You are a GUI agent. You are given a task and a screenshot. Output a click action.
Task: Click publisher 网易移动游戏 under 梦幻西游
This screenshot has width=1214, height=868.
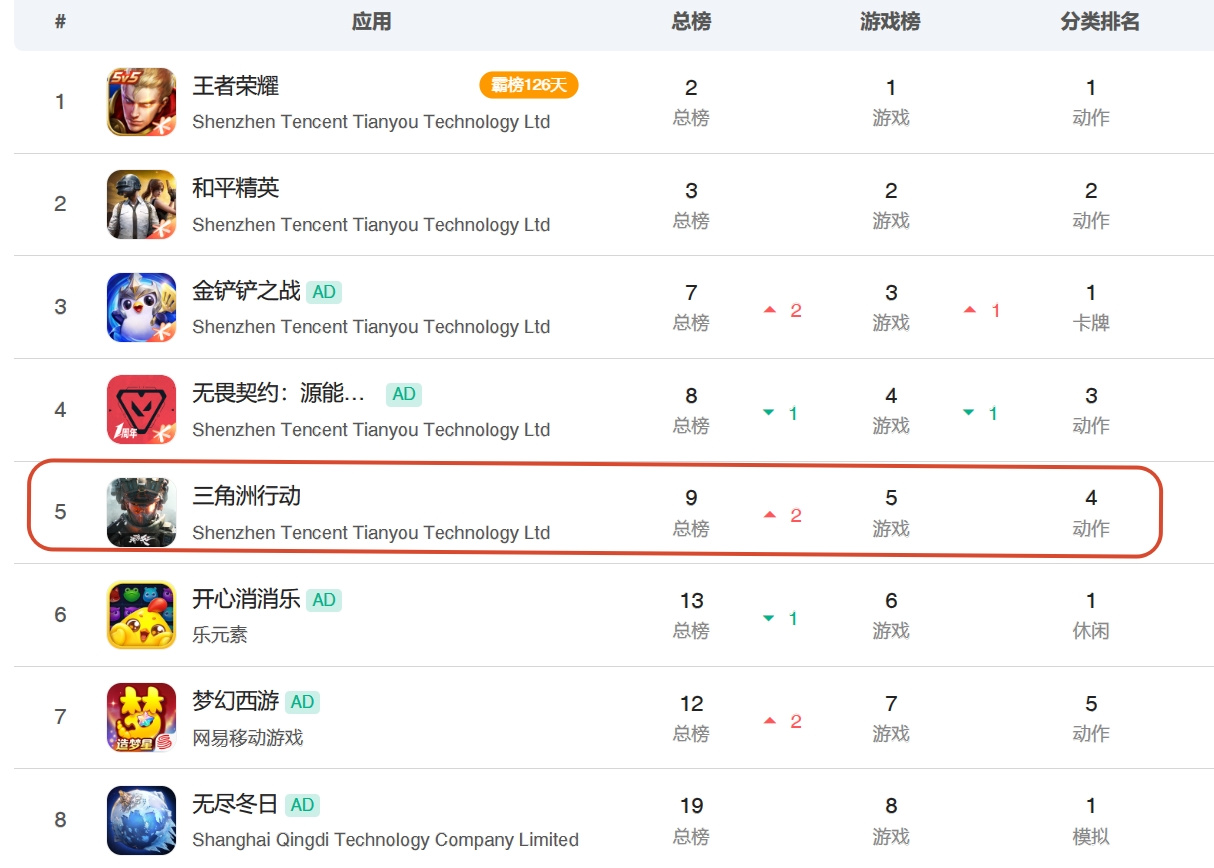tap(248, 738)
